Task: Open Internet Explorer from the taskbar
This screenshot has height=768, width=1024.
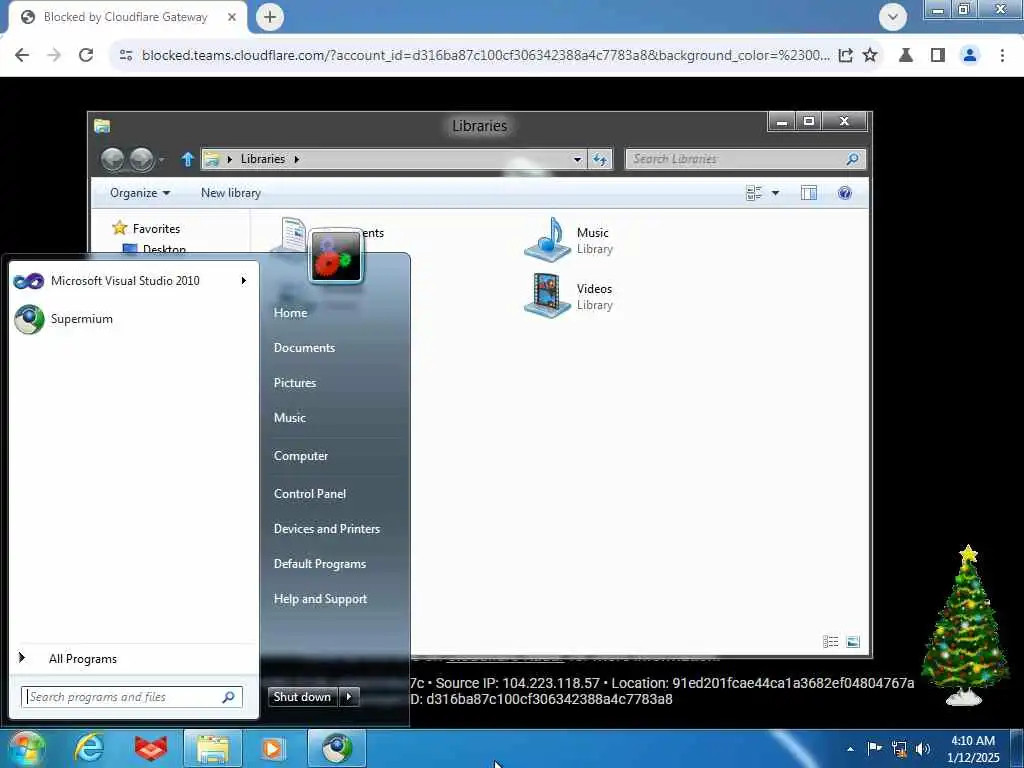Action: (x=89, y=748)
